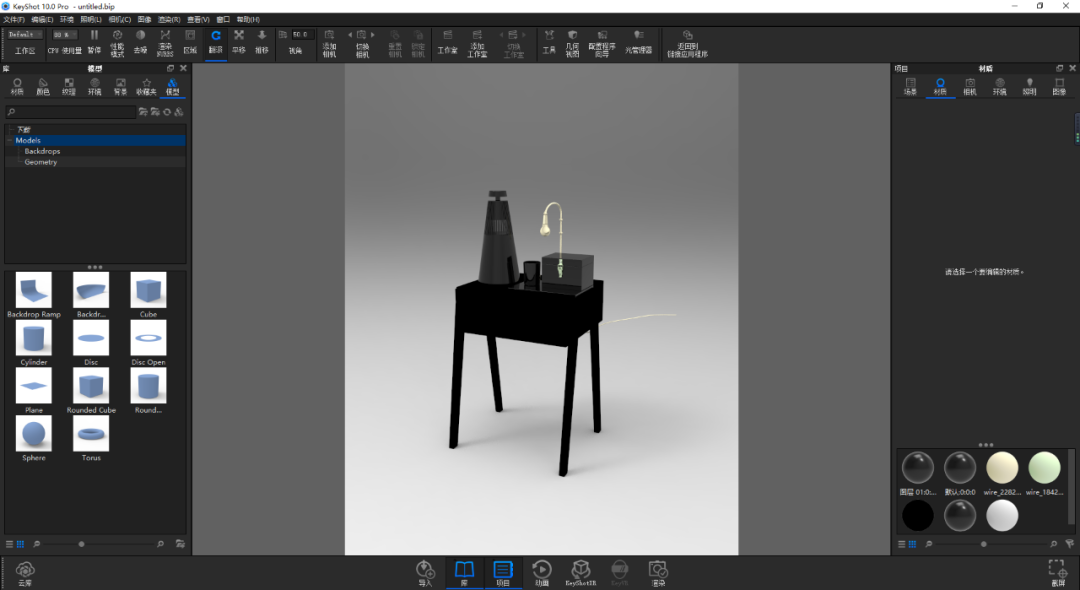Switch to the Camera tab in the project panel
1080x590 pixels.
point(970,86)
